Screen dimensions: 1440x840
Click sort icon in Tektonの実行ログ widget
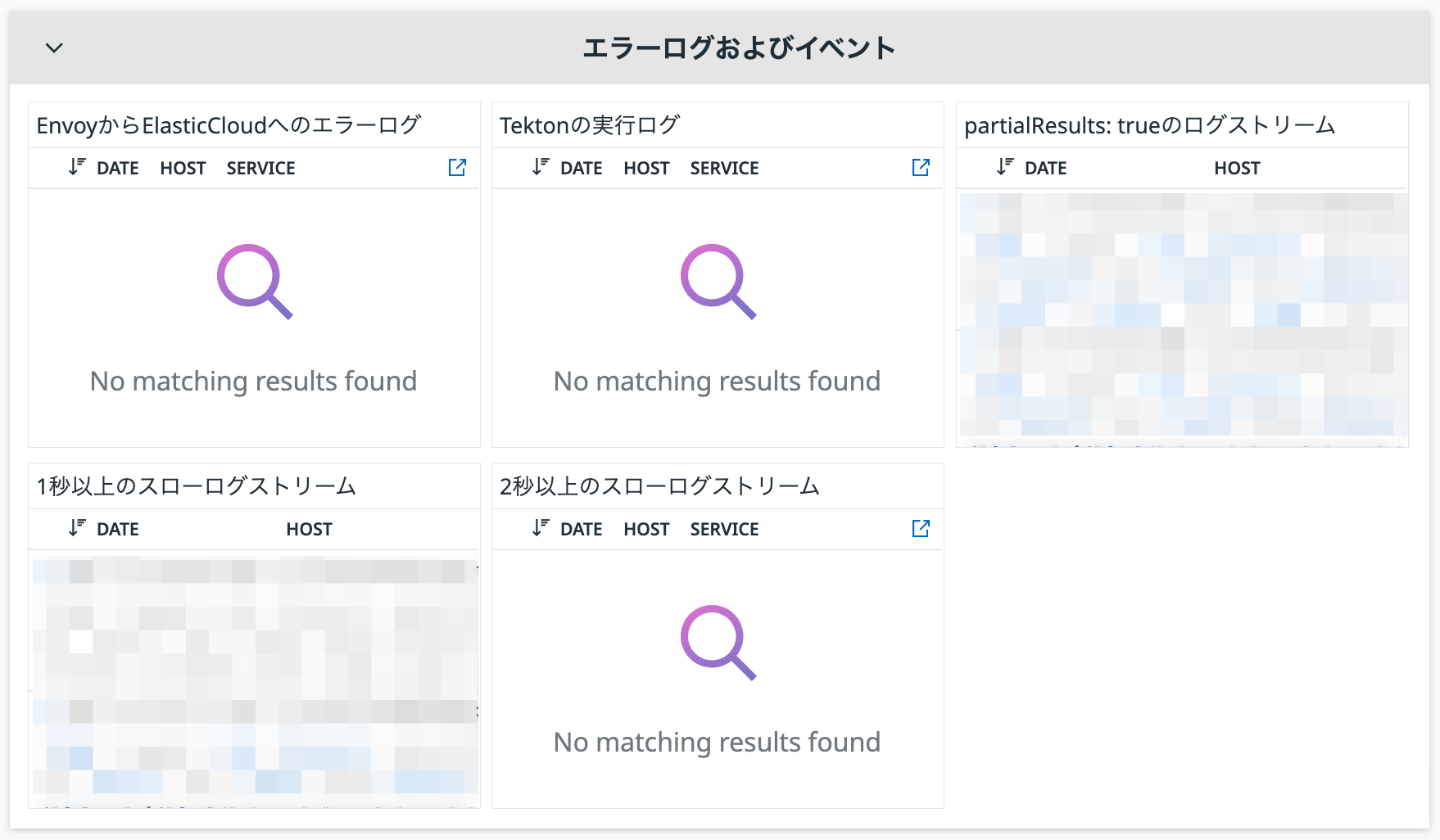pos(541,167)
